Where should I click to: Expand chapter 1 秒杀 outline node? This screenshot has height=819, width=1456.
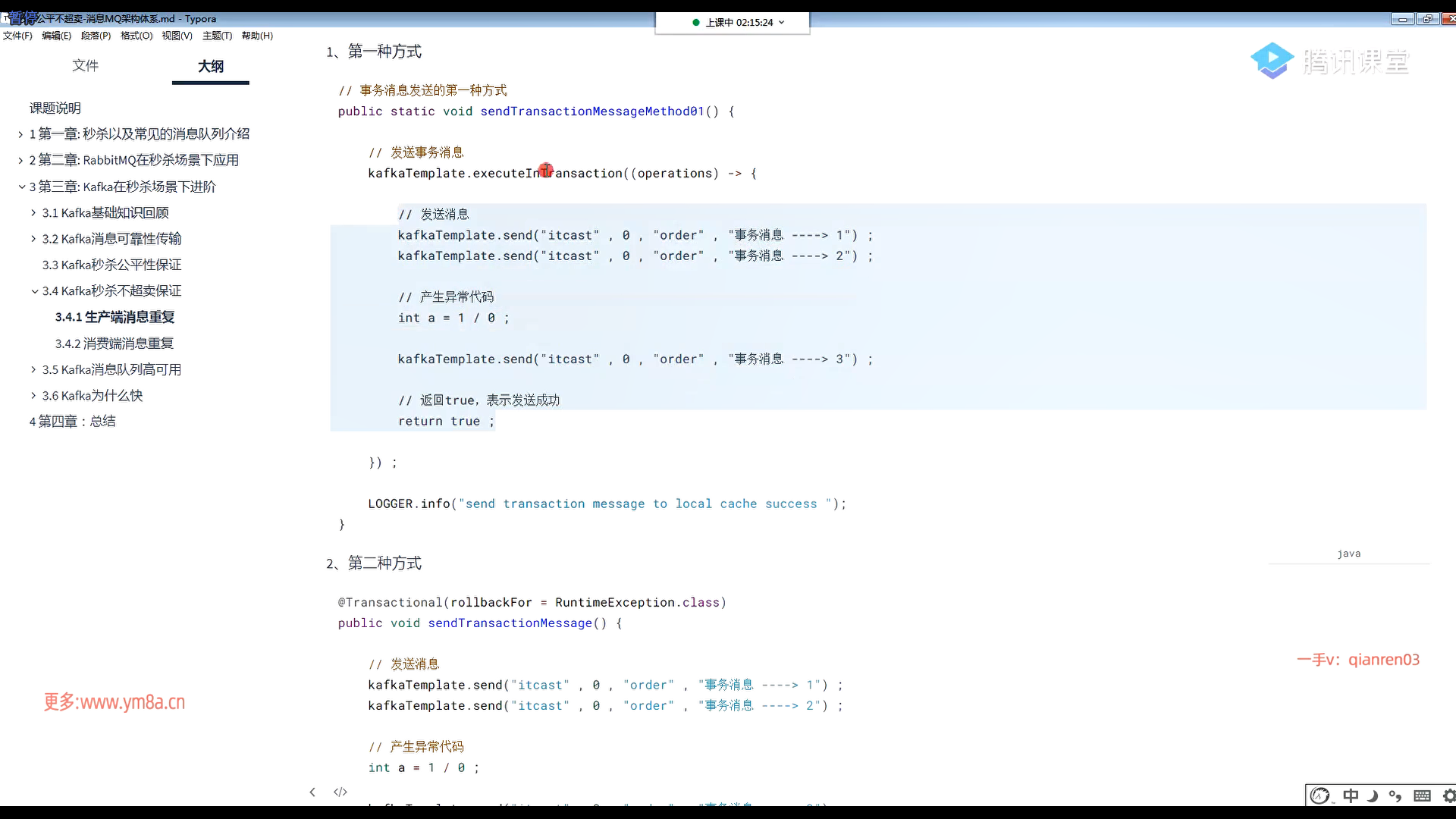point(20,134)
